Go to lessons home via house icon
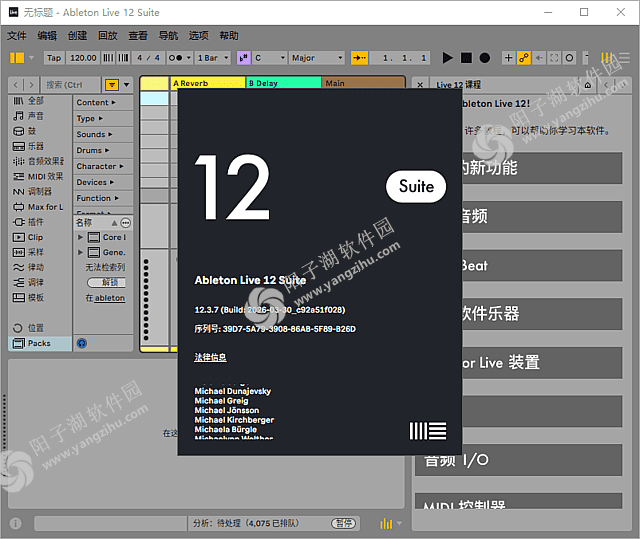 tap(587, 85)
